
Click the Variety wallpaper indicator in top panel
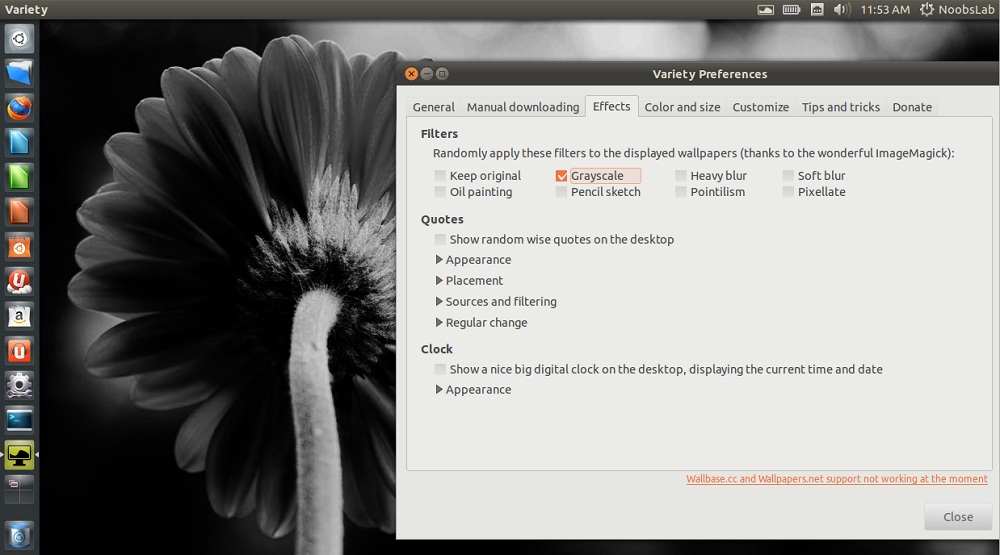[x=765, y=10]
